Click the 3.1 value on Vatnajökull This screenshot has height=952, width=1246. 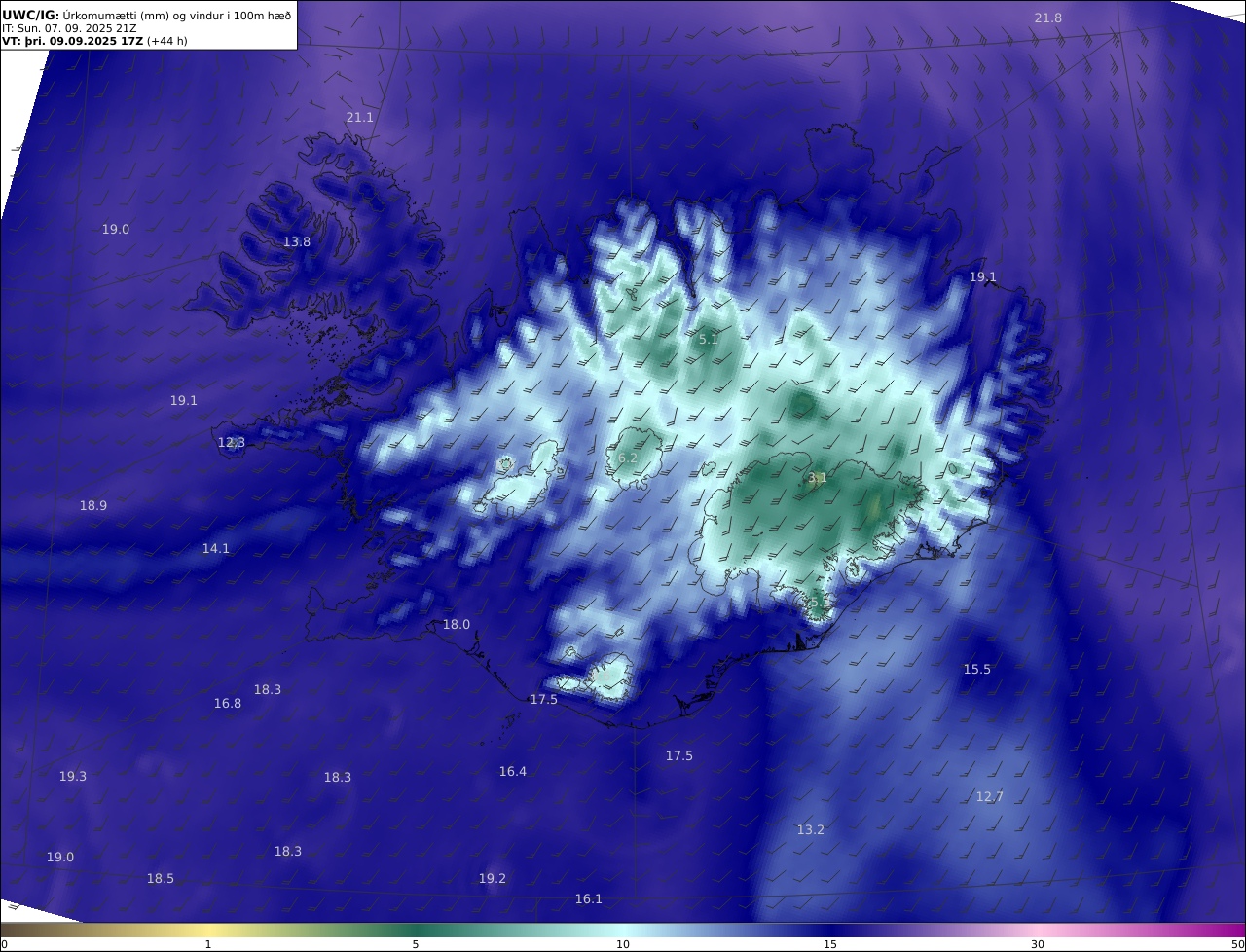click(818, 477)
